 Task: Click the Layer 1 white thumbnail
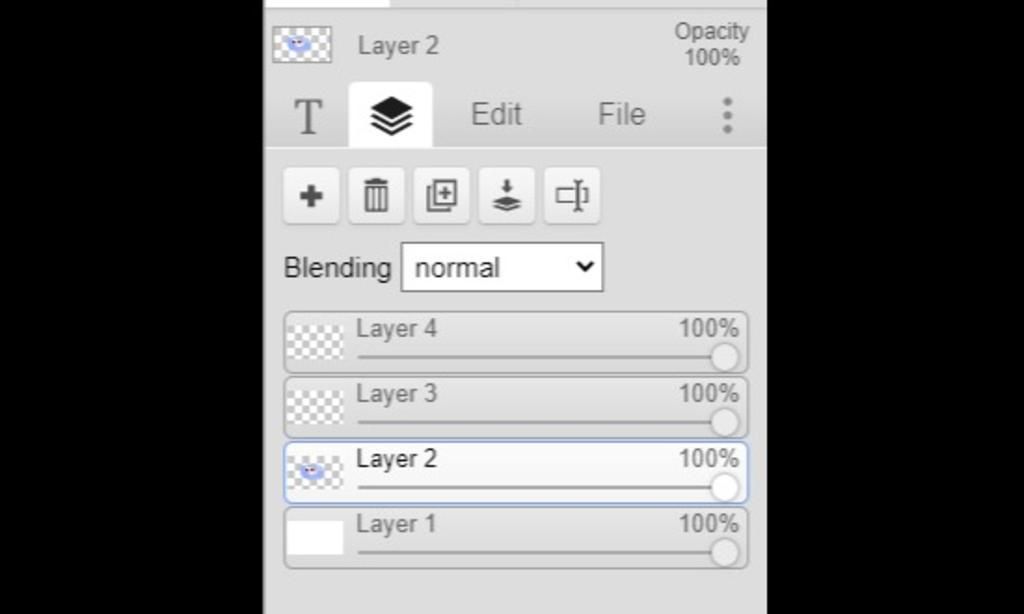[315, 537]
